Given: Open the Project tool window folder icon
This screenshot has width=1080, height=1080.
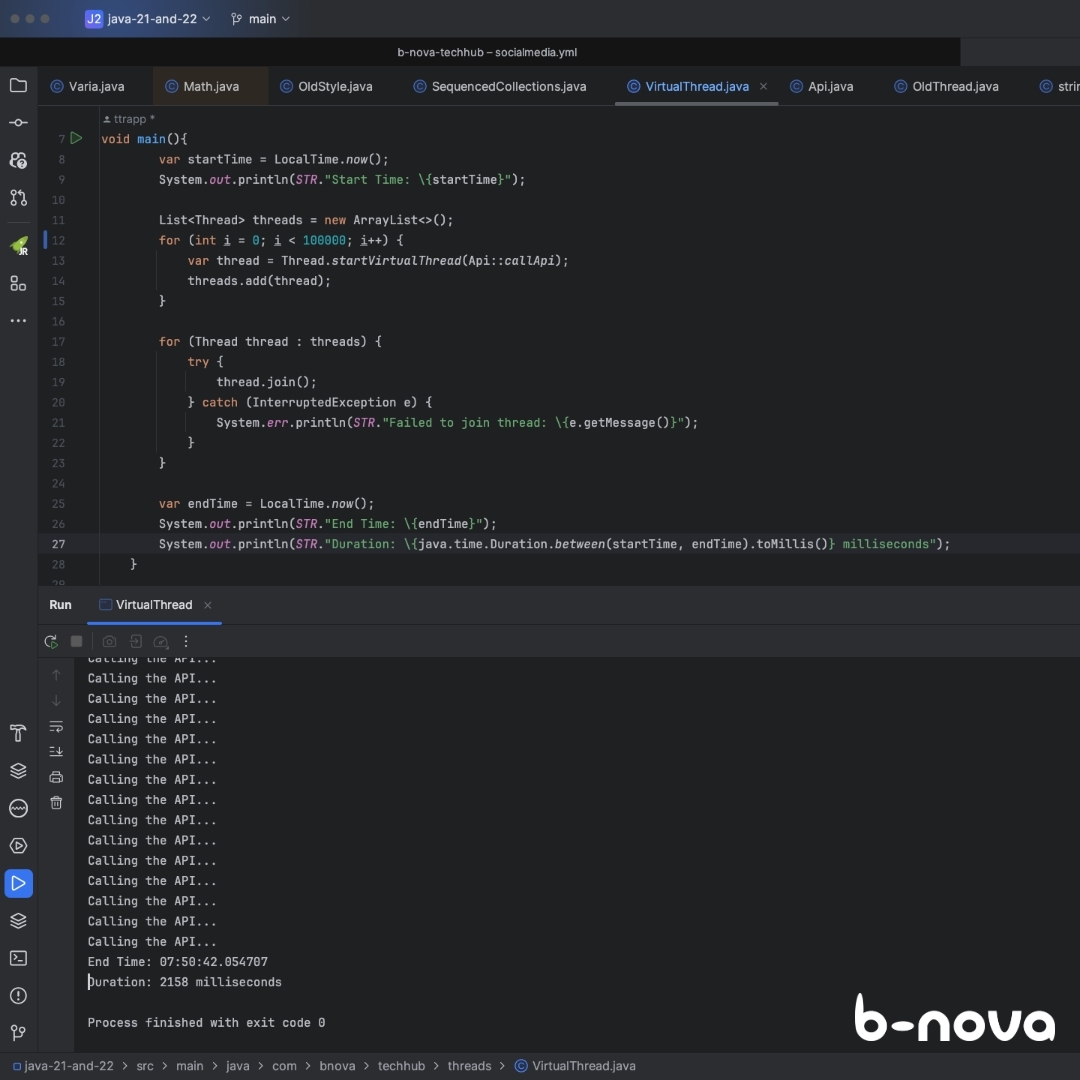Looking at the screenshot, I should pos(19,85).
